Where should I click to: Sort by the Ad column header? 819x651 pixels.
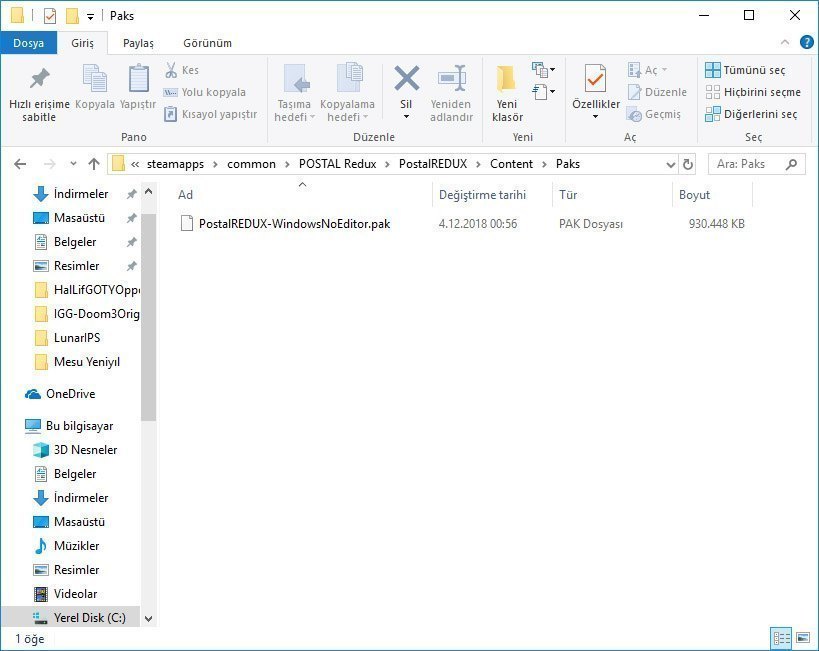(302, 195)
